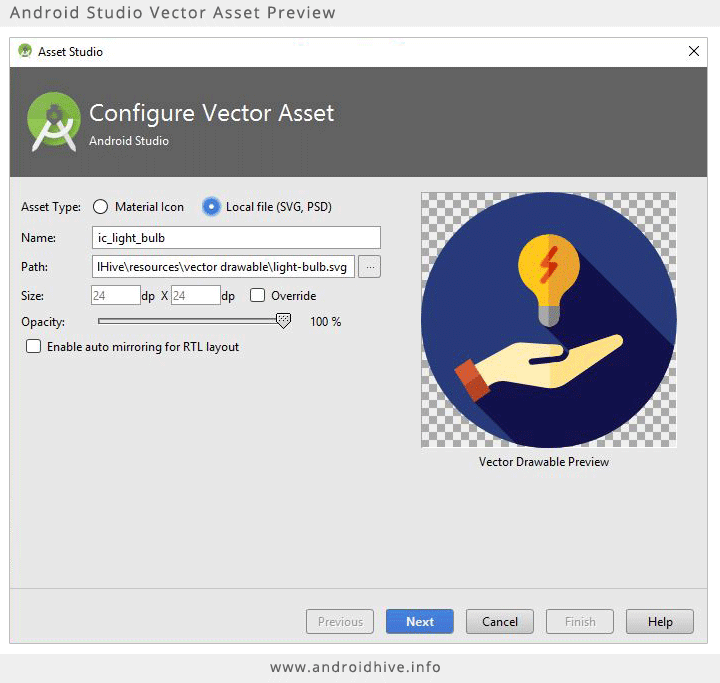Click the Opacity slider handle
Screen dimensions: 720x683
pos(283,321)
